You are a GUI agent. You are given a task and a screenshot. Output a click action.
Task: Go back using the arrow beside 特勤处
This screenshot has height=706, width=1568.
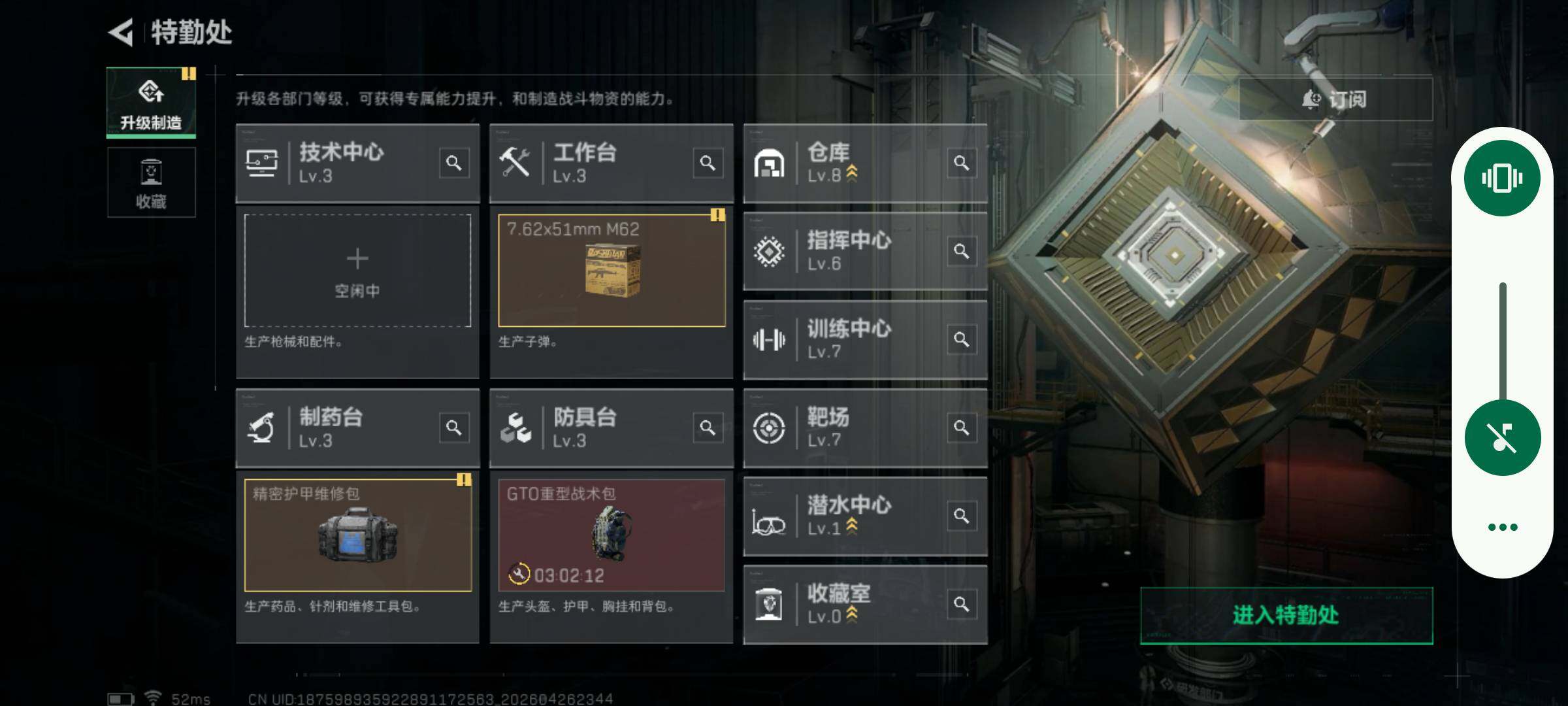click(x=121, y=31)
